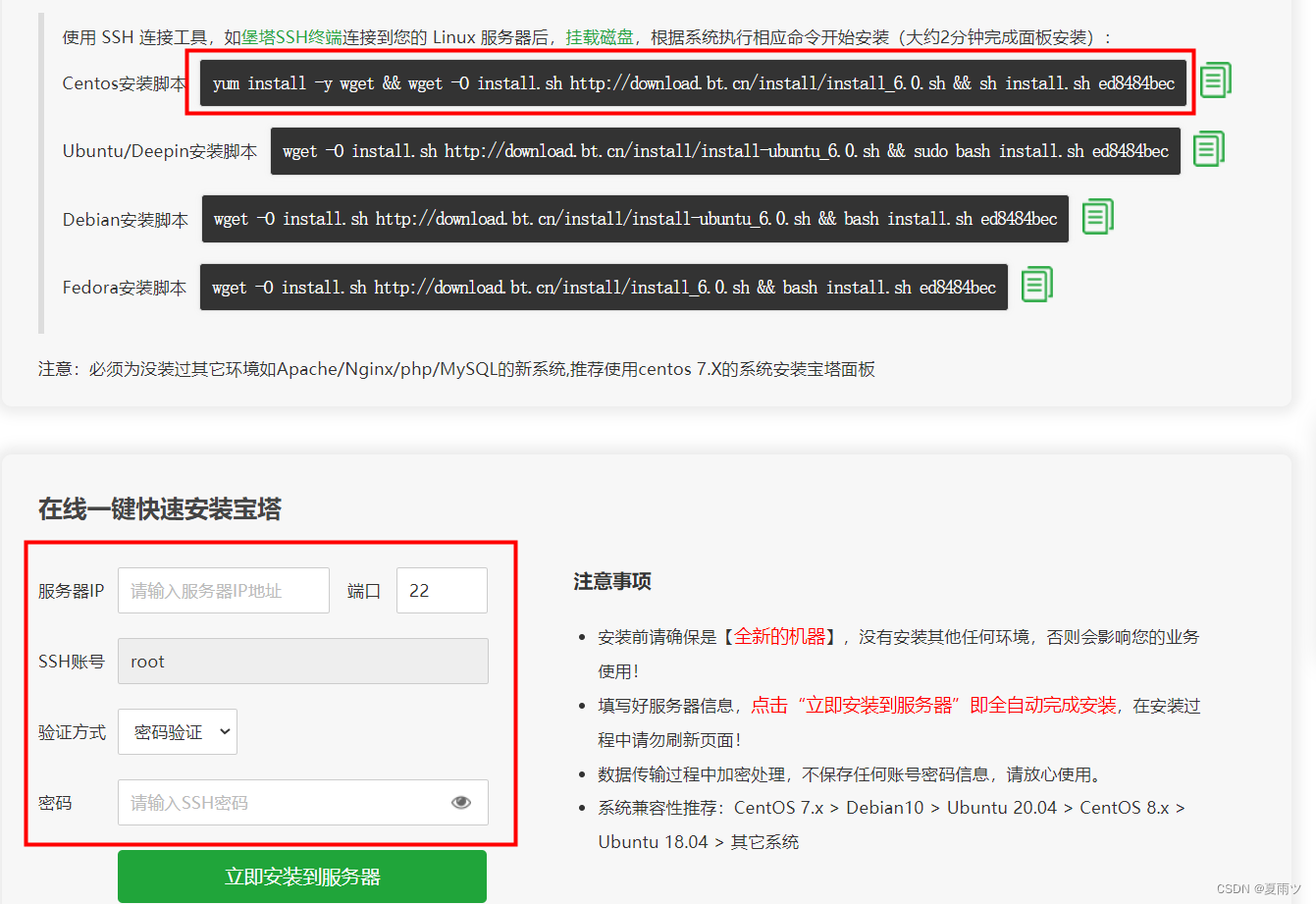Click the 数据传输过程中加密处理 note

850,774
